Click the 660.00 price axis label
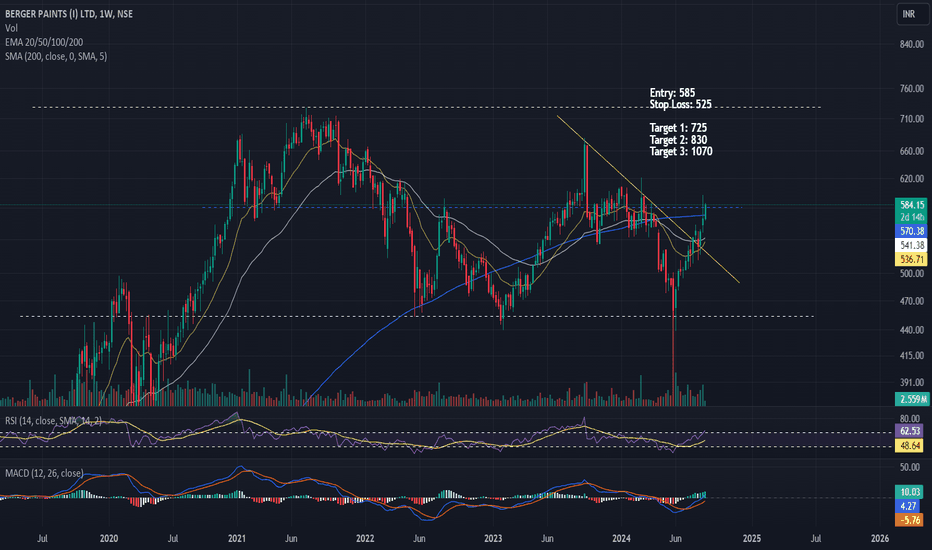This screenshot has width=932, height=550. [x=912, y=151]
